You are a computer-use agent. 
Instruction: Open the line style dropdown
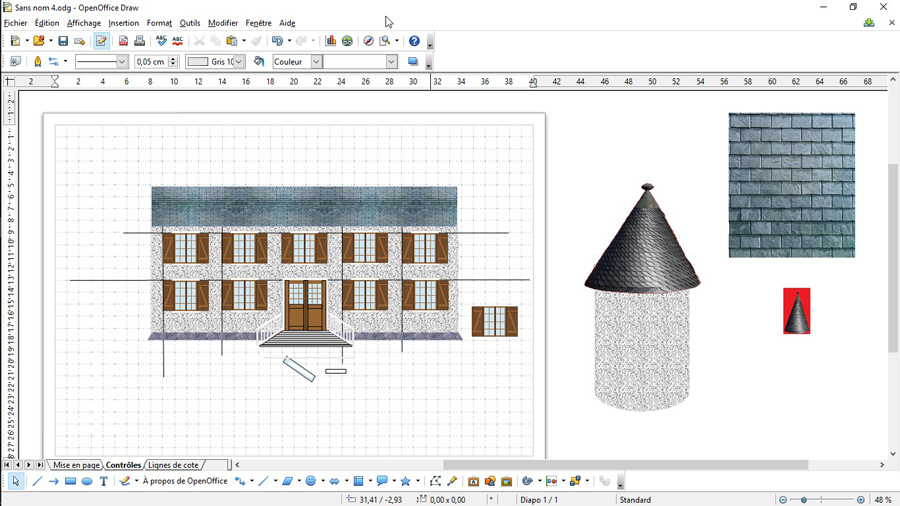122,62
